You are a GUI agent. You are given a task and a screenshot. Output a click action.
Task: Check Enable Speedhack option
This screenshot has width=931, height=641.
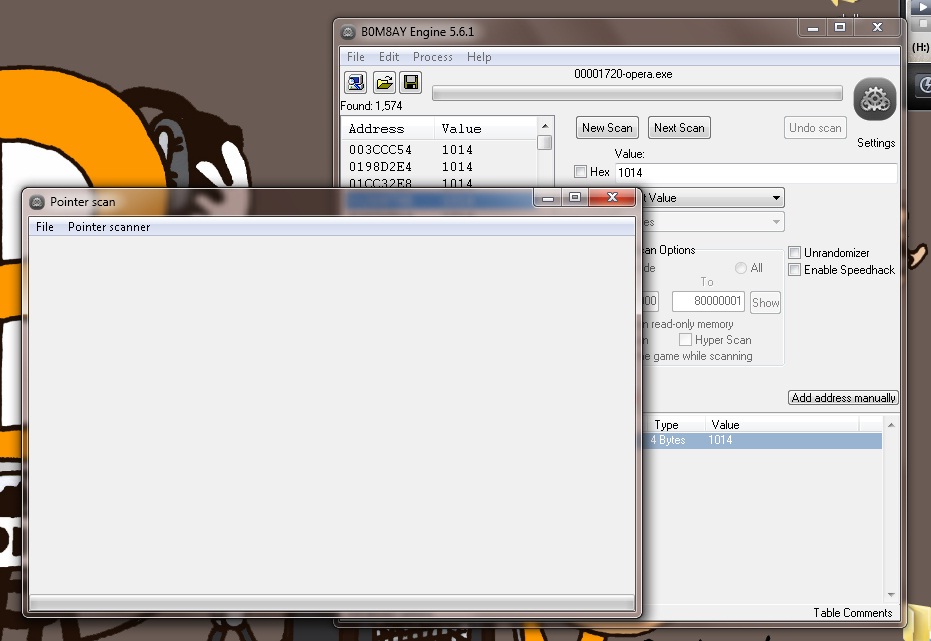(x=795, y=270)
